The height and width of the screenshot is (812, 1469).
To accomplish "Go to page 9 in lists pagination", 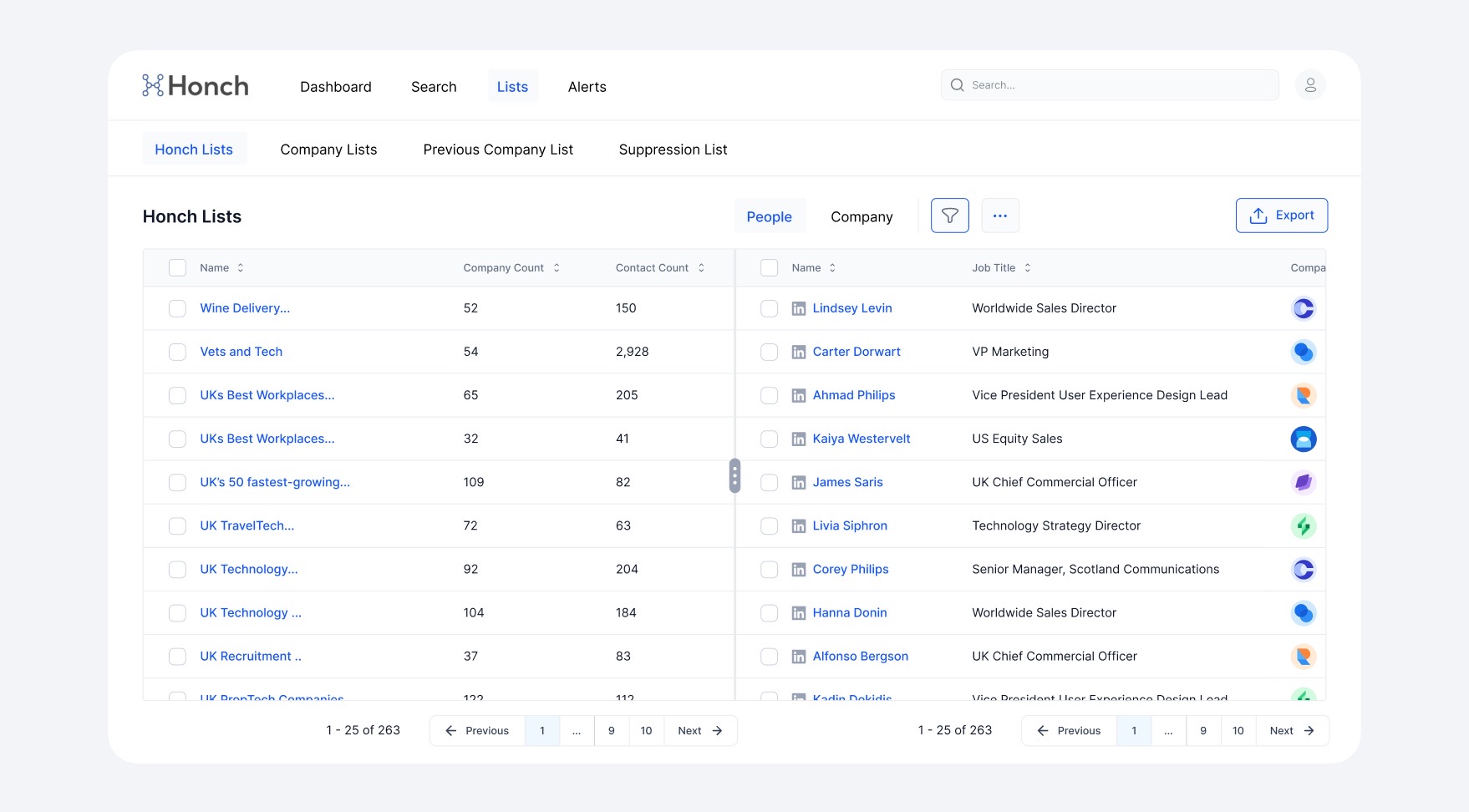I will [612, 731].
